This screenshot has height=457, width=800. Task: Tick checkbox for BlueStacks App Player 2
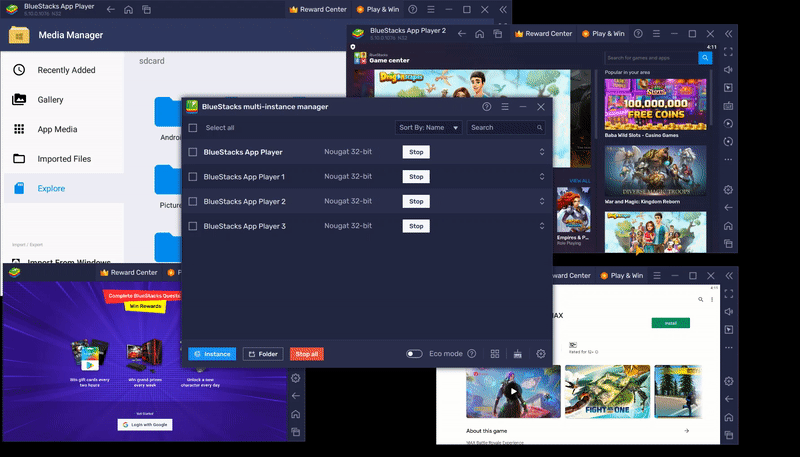click(x=193, y=201)
